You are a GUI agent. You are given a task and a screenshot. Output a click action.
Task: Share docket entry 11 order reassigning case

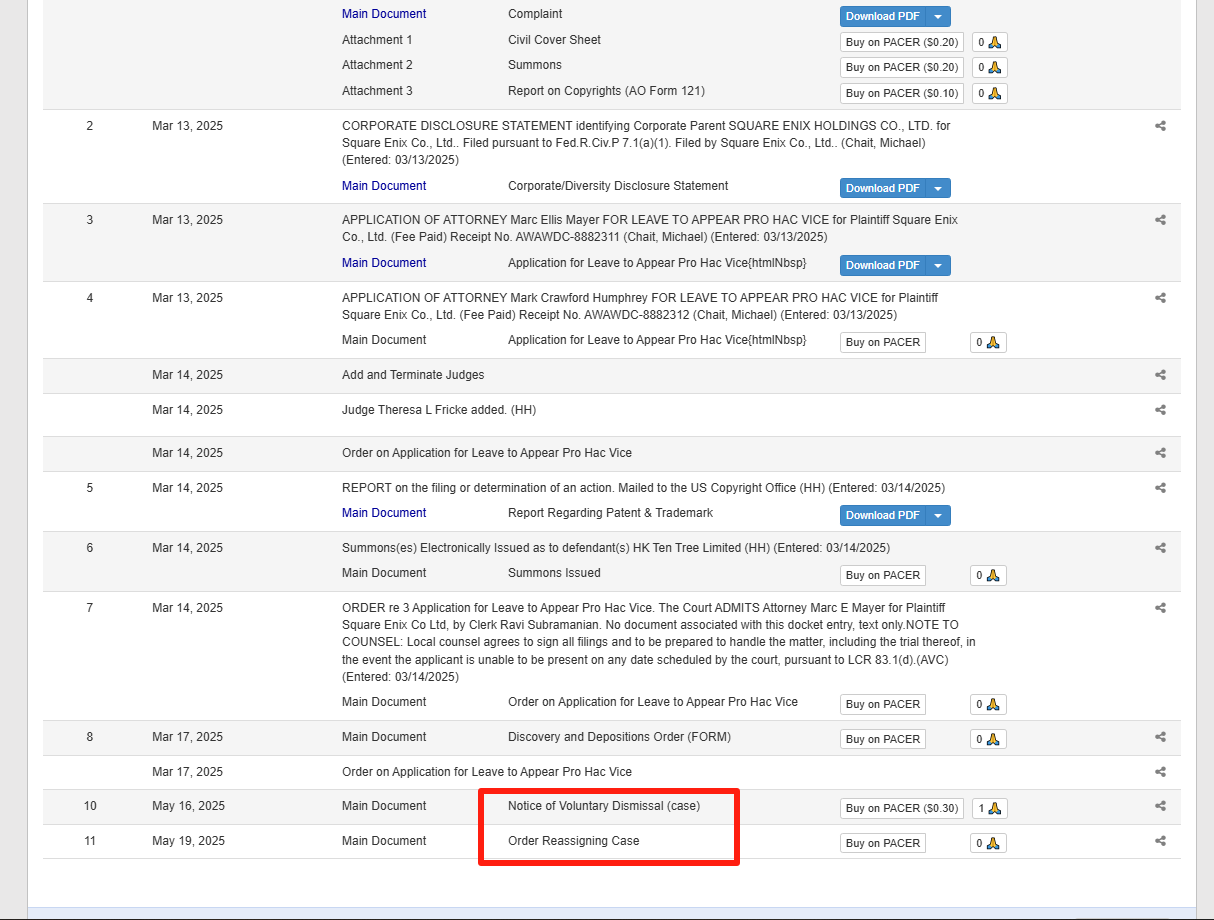1160,841
